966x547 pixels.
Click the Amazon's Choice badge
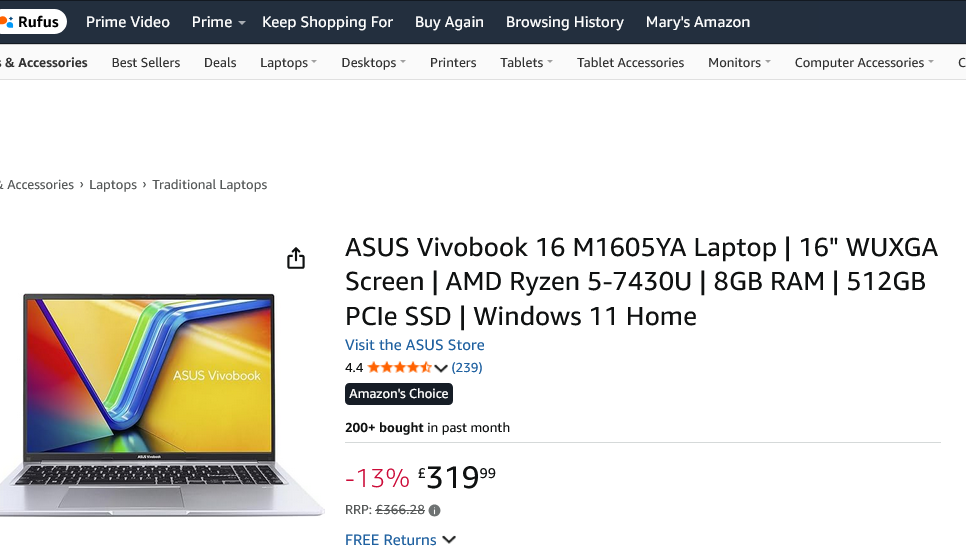coord(399,394)
